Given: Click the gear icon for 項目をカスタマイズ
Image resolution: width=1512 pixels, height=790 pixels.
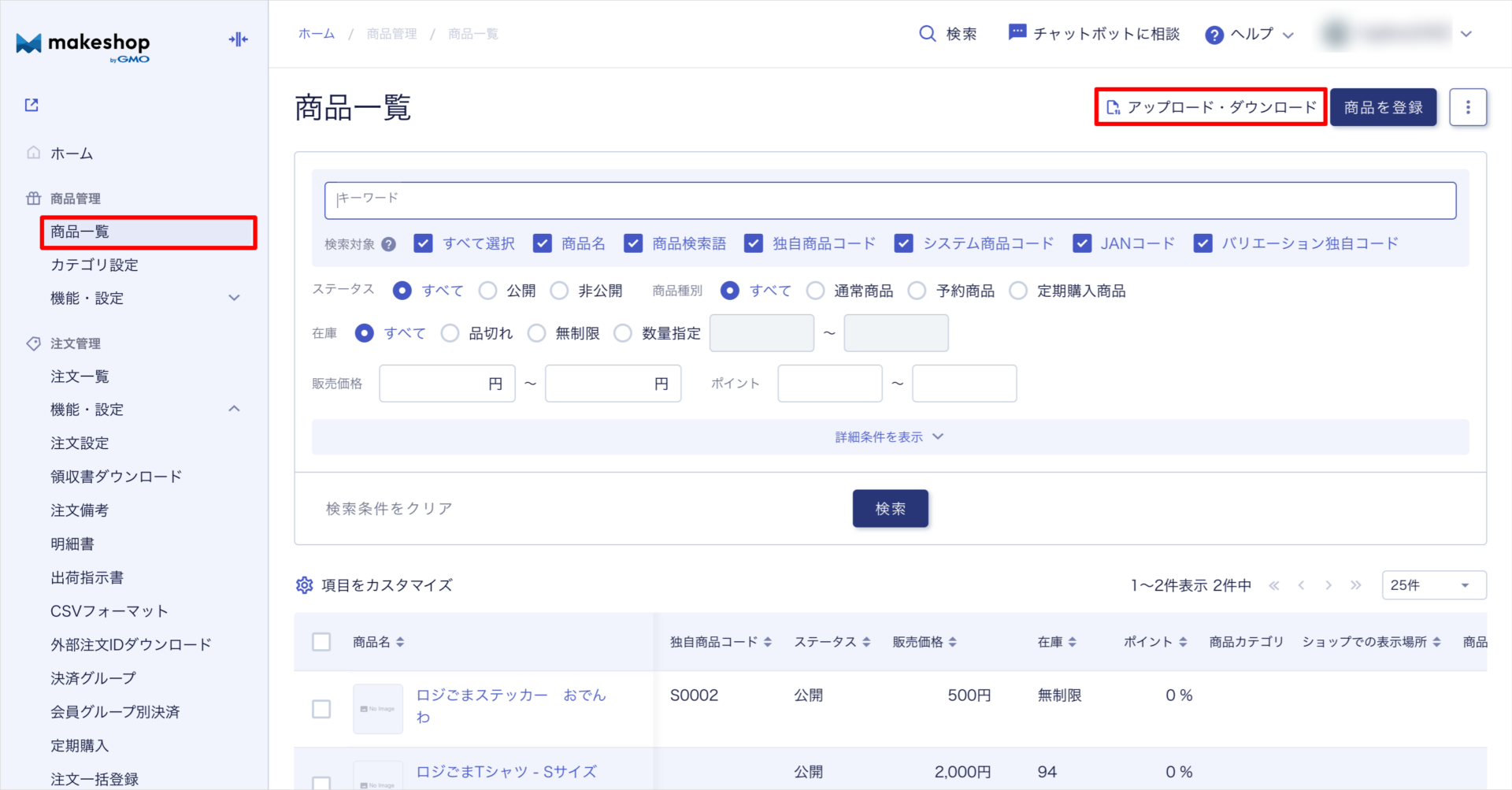Looking at the screenshot, I should click(x=304, y=585).
